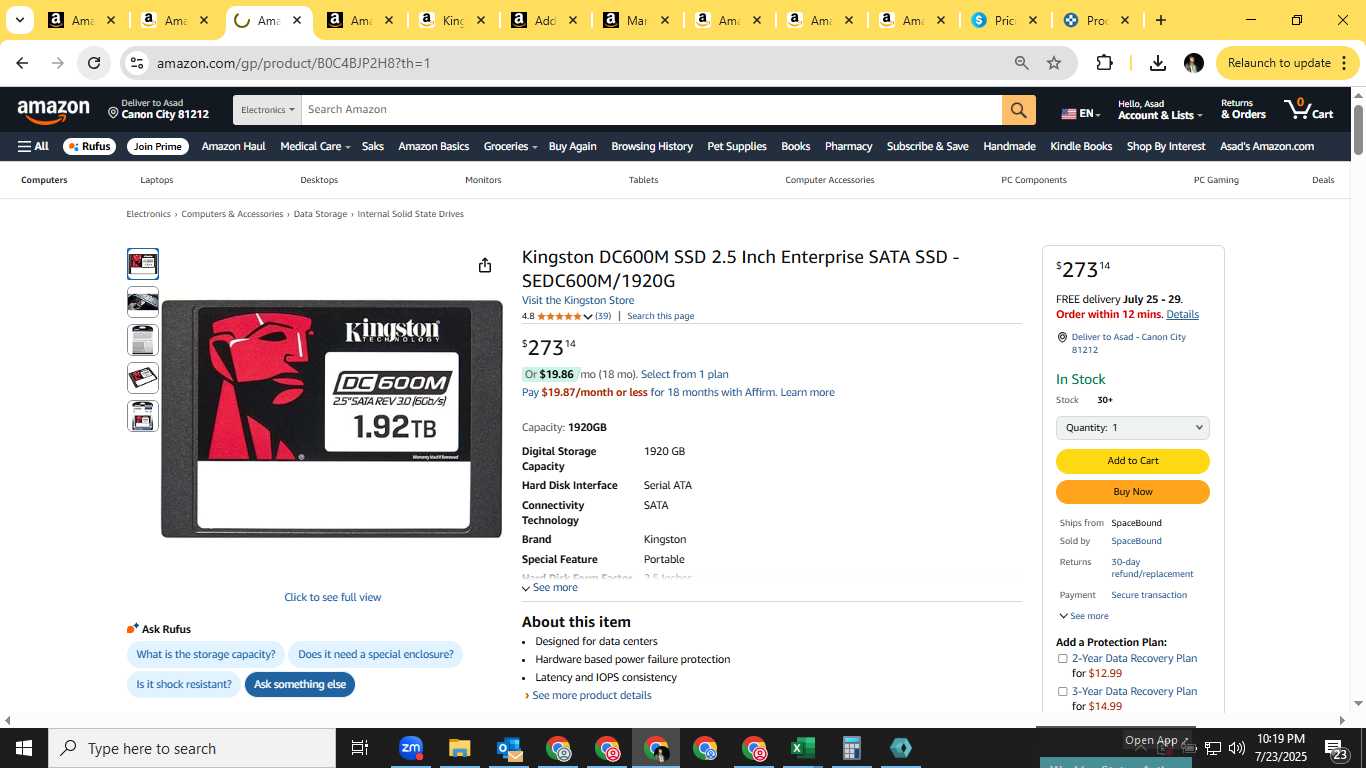
Task: Open the Pharmacy nav item
Action: click(x=848, y=146)
